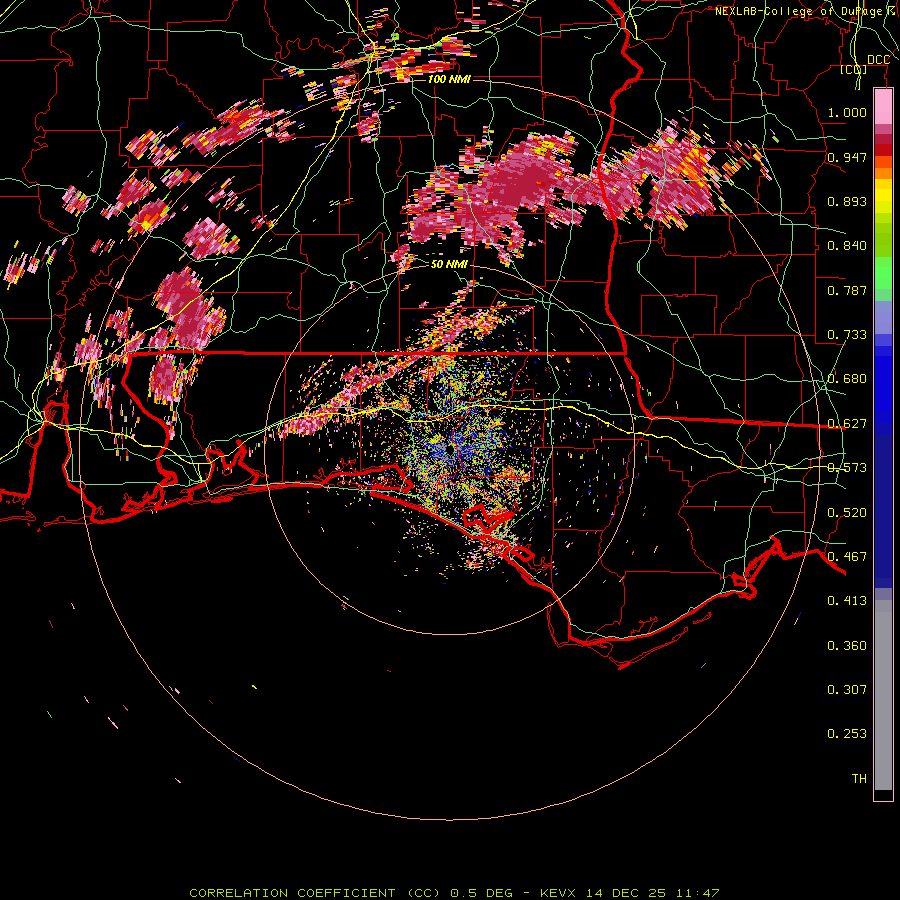Click the 0.413 legend value
This screenshot has height=900, width=900.
click(x=847, y=601)
